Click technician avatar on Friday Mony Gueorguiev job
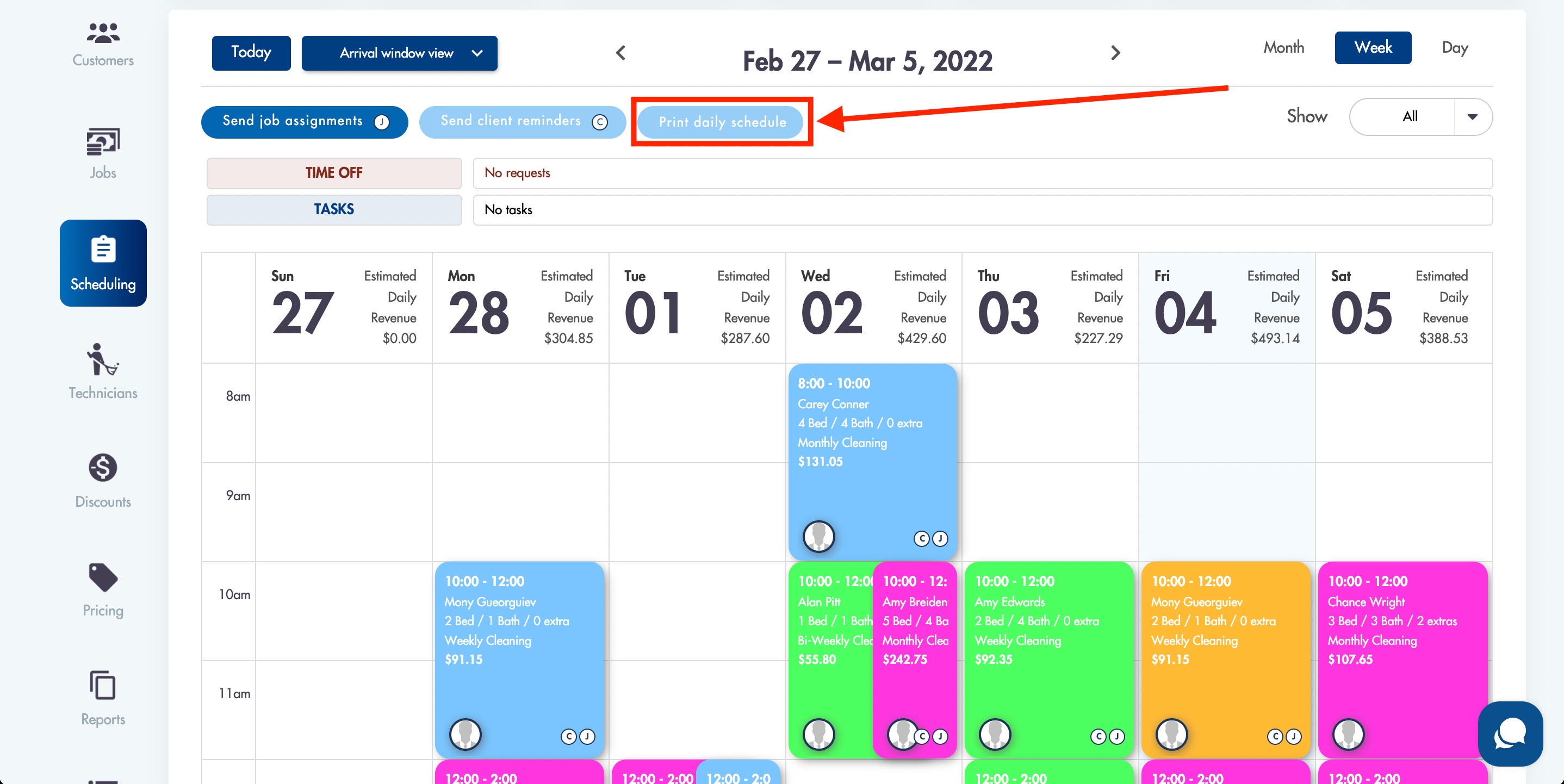1564x784 pixels. (x=1171, y=734)
